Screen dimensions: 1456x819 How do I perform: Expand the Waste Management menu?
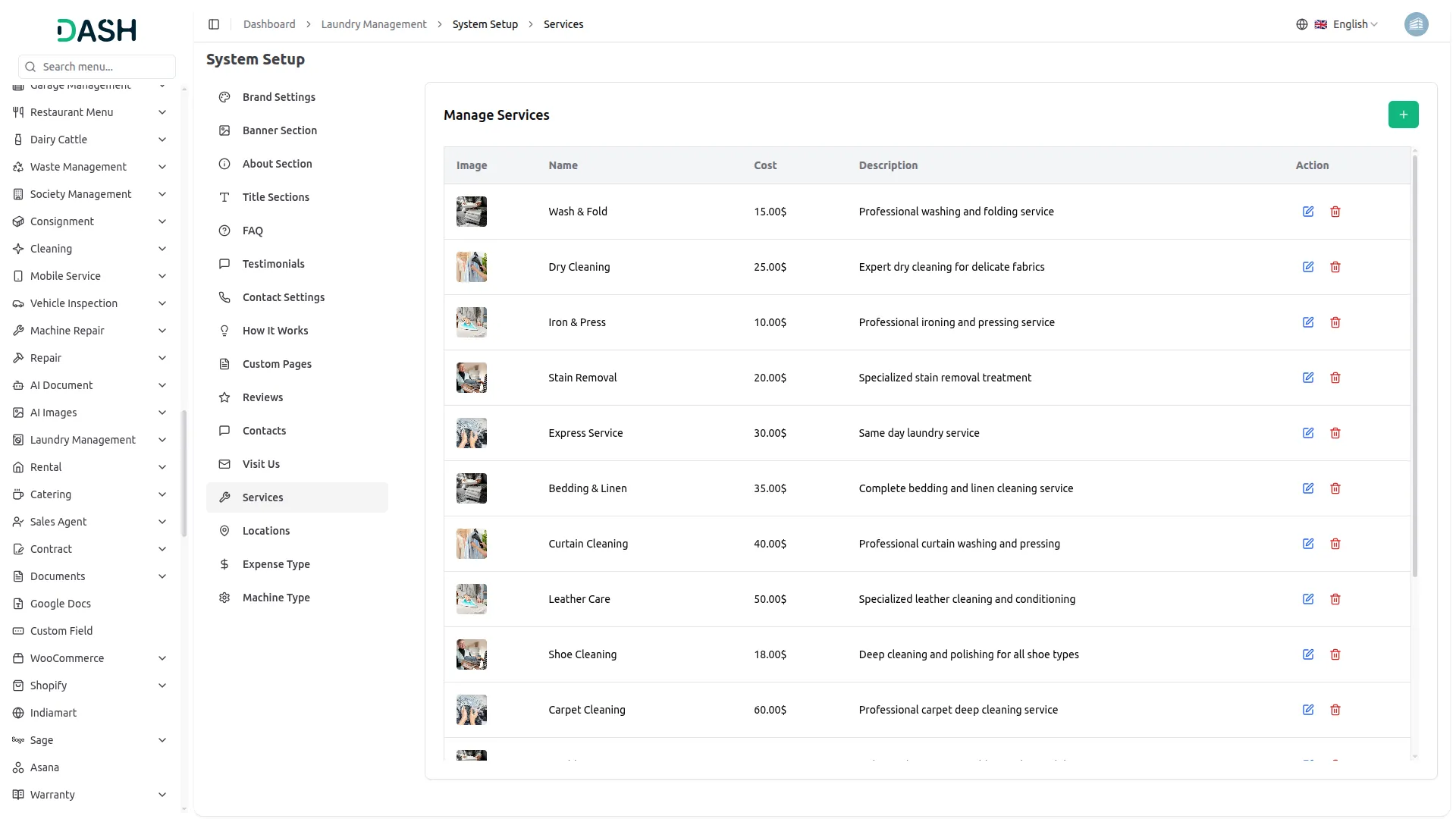click(90, 167)
